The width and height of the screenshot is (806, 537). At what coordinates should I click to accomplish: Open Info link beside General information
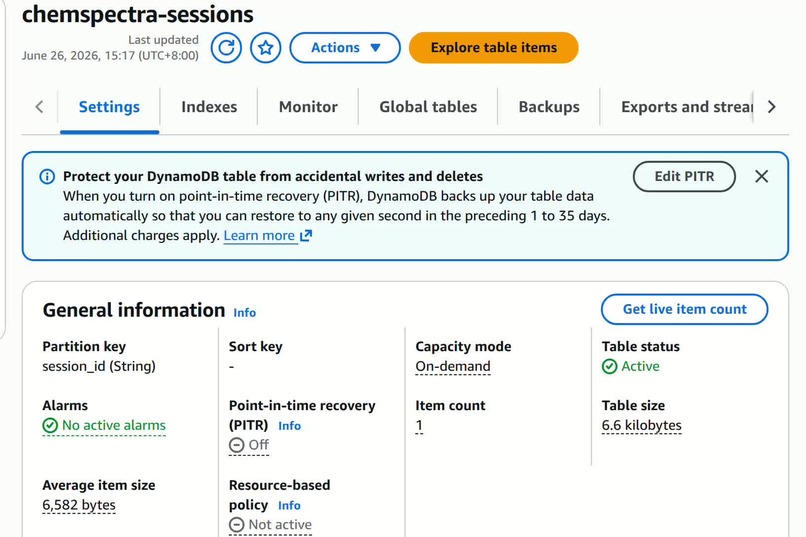click(245, 312)
